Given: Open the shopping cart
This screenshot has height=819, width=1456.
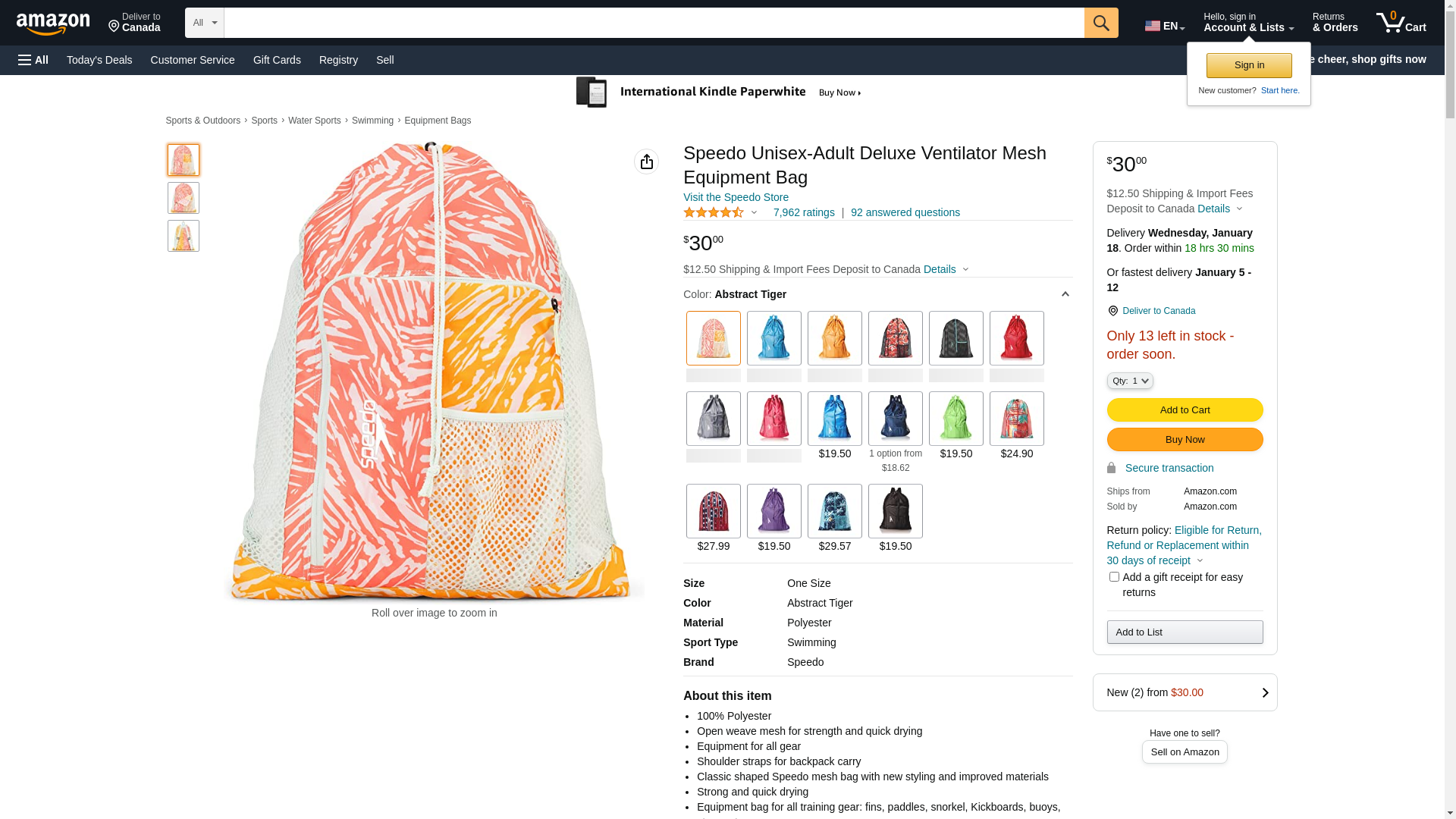Looking at the screenshot, I should pyautogui.click(x=1401, y=23).
